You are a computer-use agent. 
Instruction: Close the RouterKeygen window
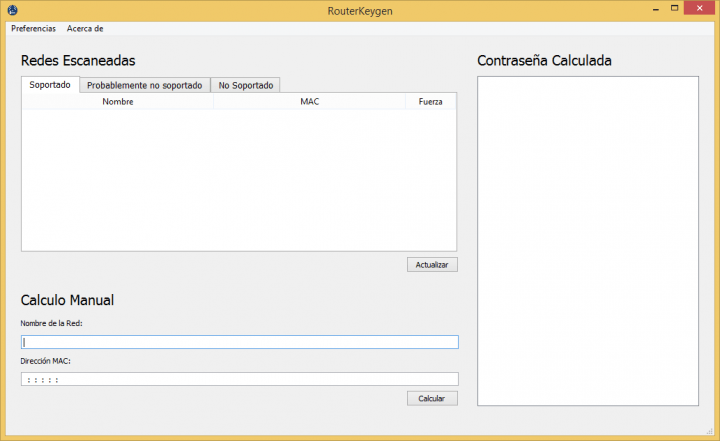tap(699, 8)
